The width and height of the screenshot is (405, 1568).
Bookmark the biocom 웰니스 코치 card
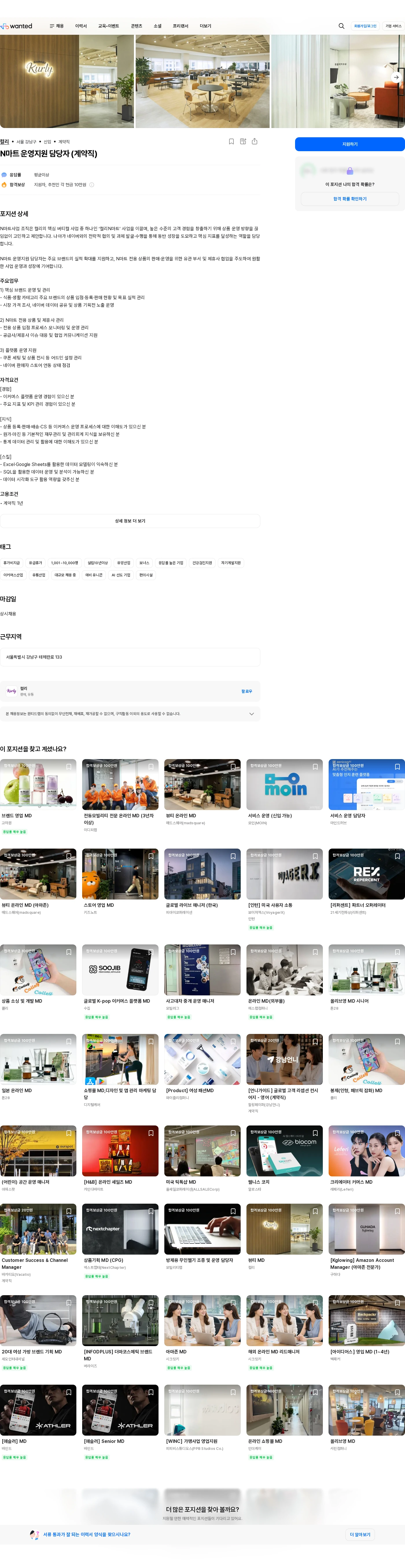point(315,1133)
